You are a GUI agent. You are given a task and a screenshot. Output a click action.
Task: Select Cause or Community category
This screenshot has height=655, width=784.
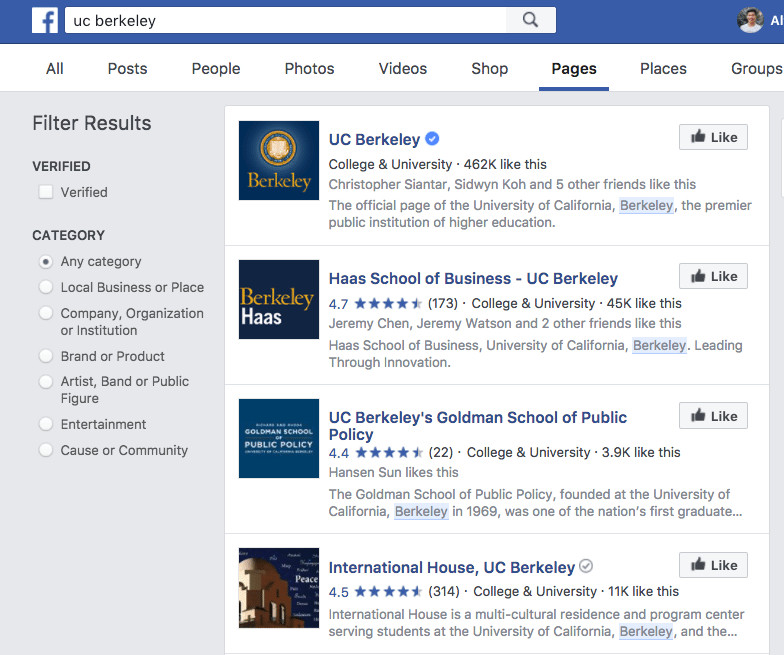pyautogui.click(x=46, y=450)
